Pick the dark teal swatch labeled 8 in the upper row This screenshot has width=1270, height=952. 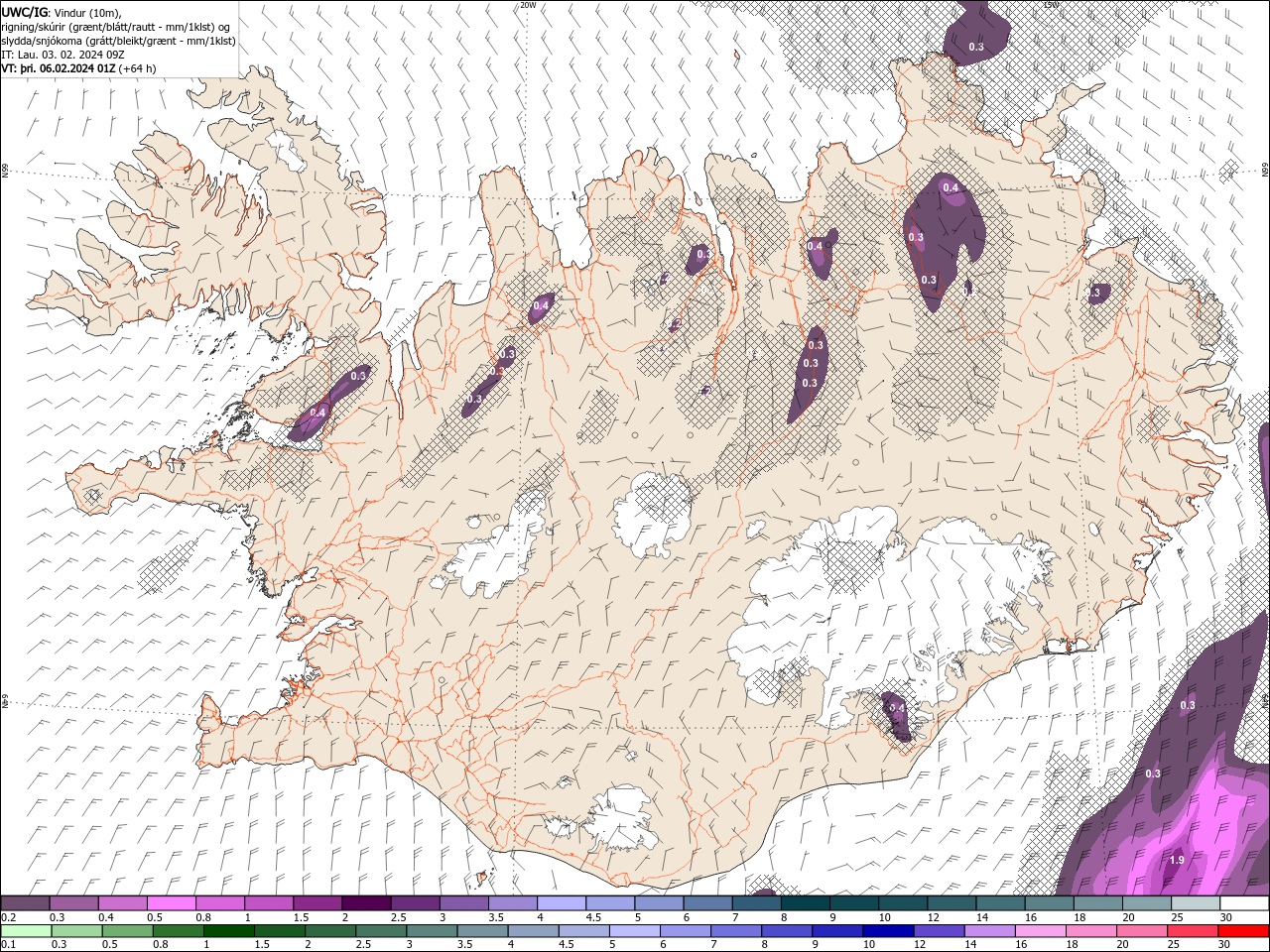[806, 903]
